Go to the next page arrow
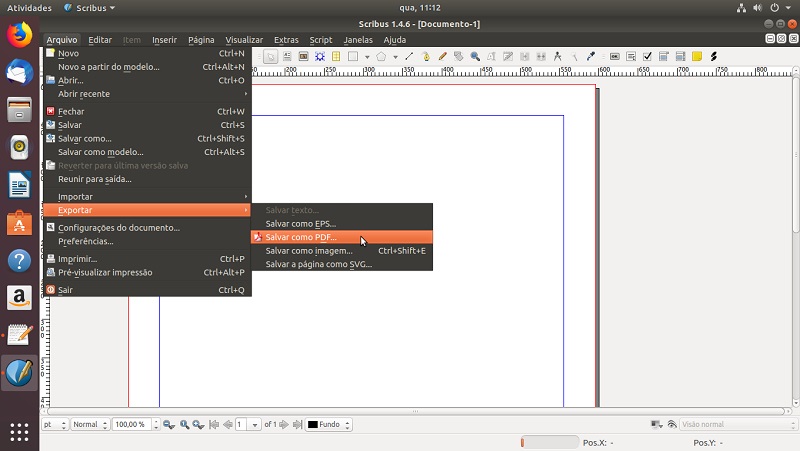This screenshot has width=800, height=451. pos(284,424)
